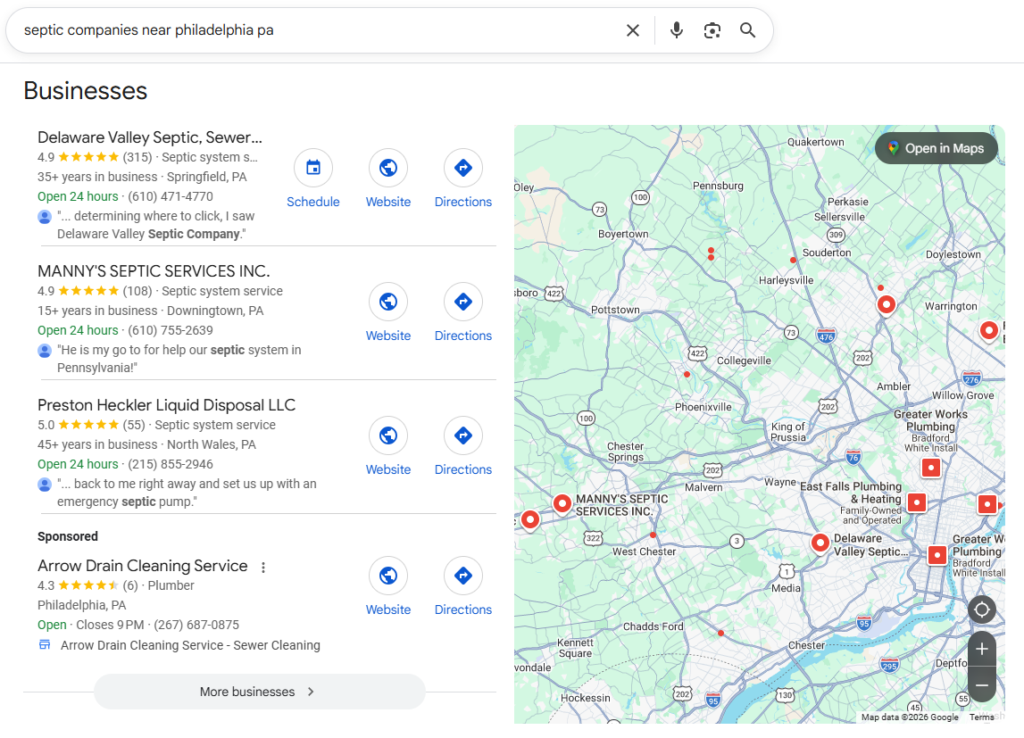
Task: Click inside the search input field
Action: (x=300, y=30)
